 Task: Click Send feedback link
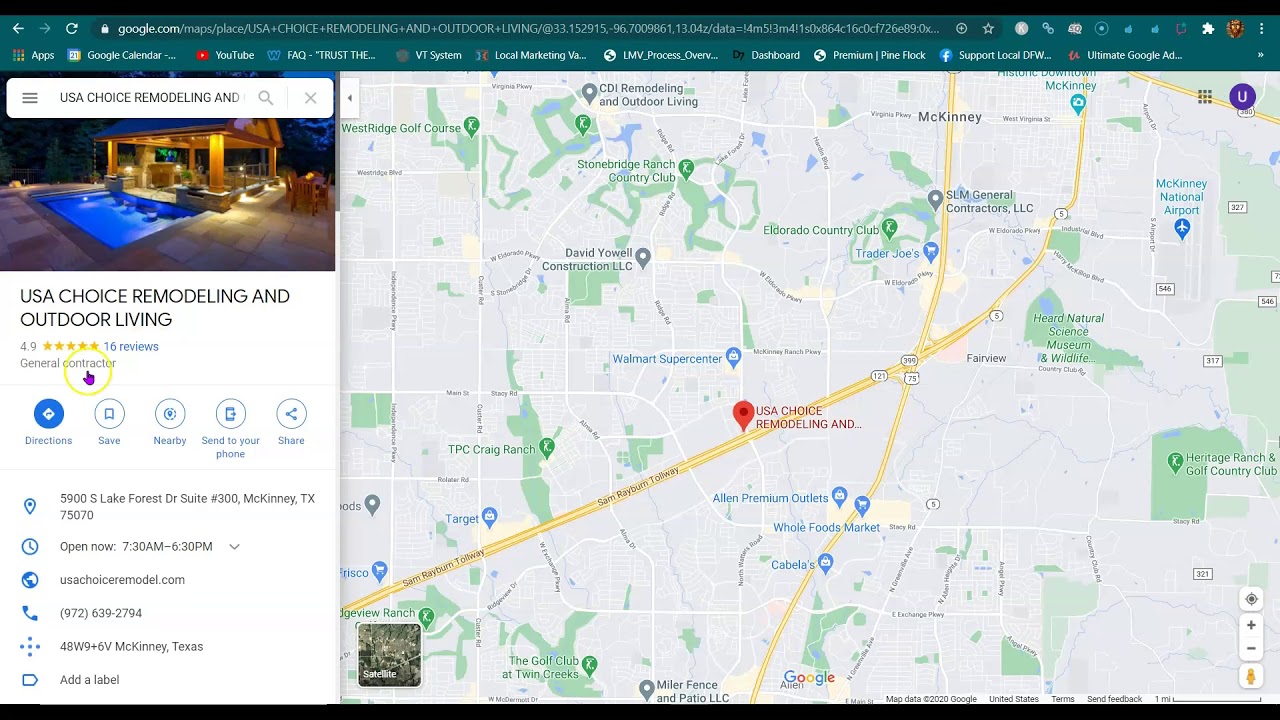tap(1114, 699)
